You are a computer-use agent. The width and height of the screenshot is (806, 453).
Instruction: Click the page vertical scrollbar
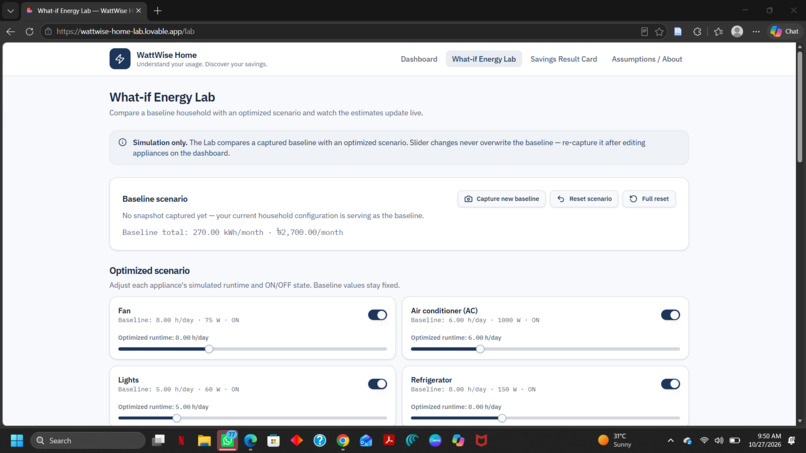coord(799,105)
